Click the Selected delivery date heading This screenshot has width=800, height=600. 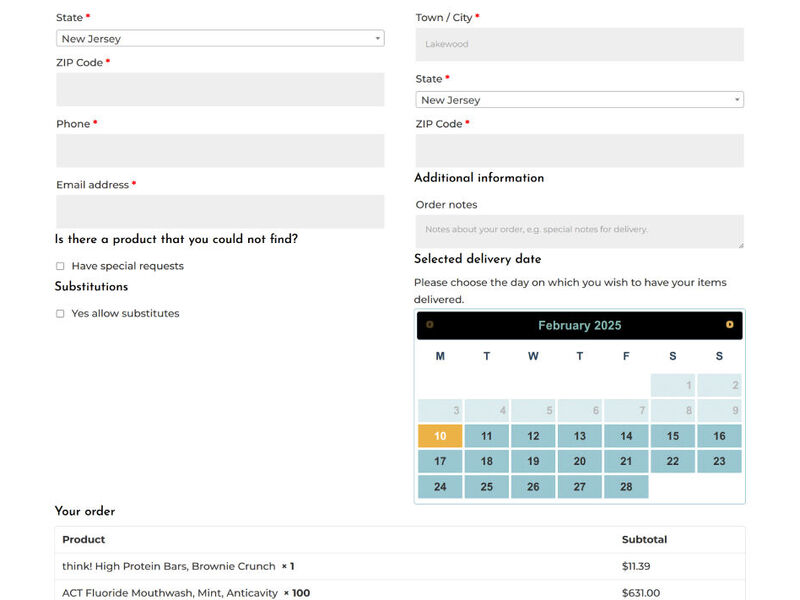pos(478,259)
